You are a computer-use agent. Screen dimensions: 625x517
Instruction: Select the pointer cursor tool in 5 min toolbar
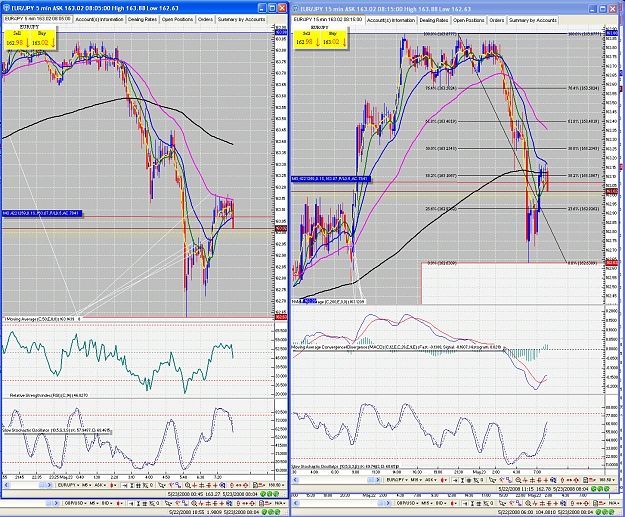click(161, 485)
